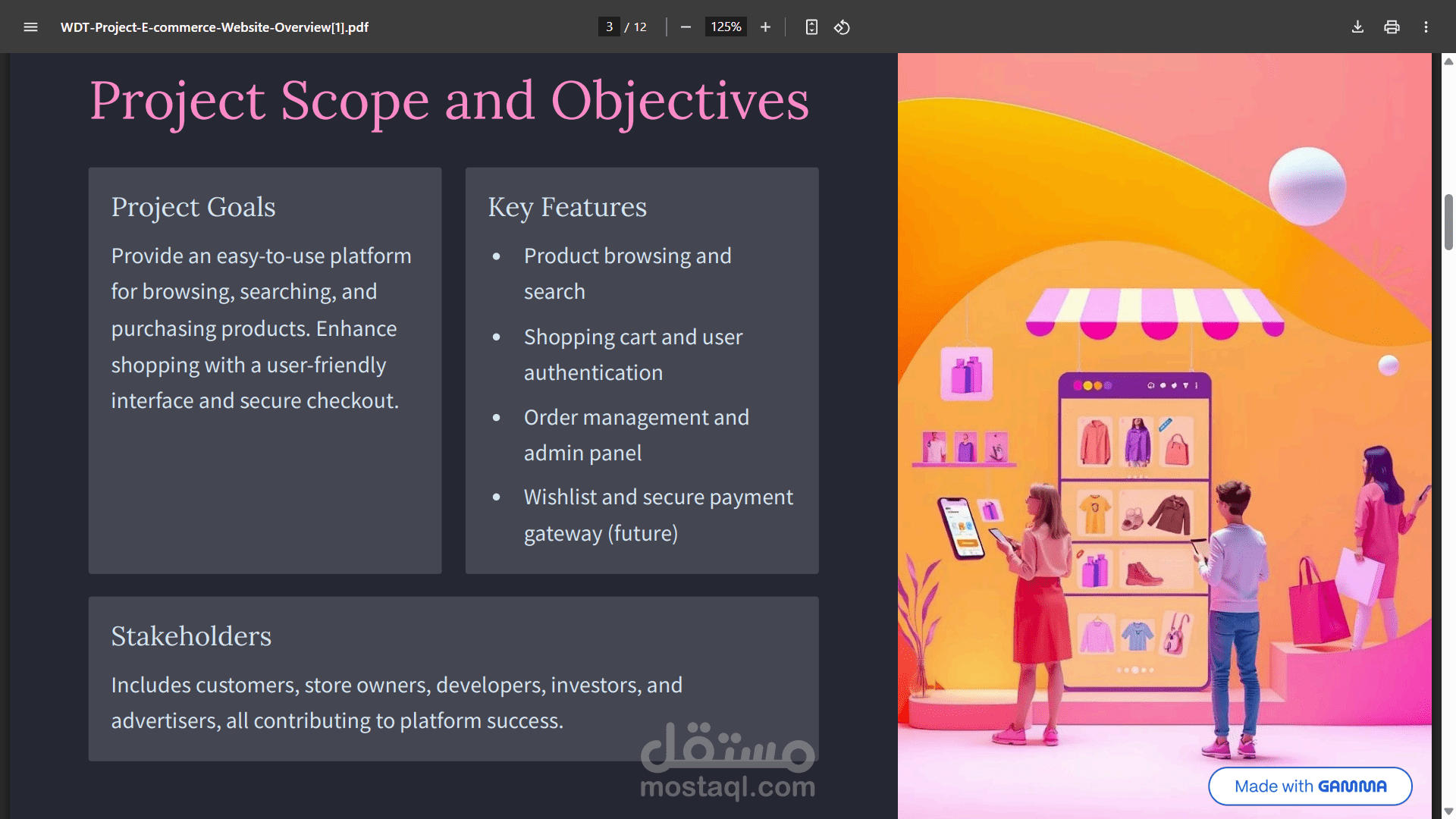Click the zoom out minus icon
This screenshot has width=1456, height=819.
(686, 27)
